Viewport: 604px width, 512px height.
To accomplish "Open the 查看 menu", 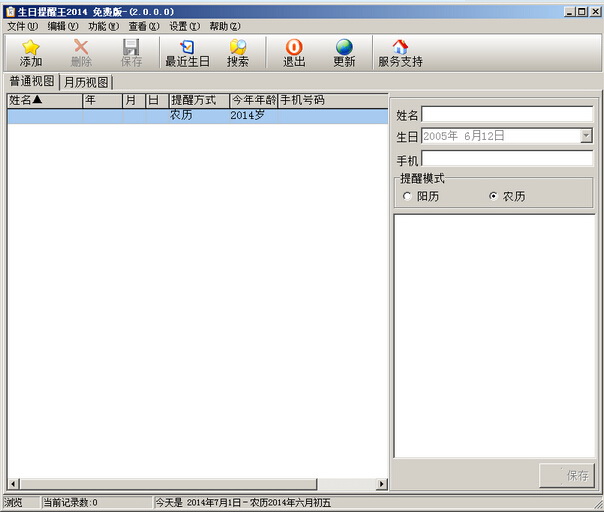I will [x=144, y=26].
